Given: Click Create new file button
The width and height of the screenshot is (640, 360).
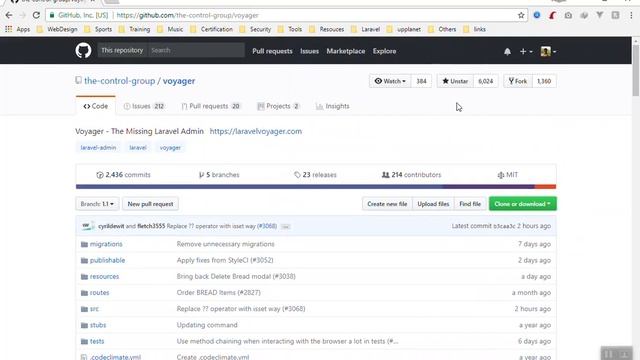Looking at the screenshot, I should (387, 204).
